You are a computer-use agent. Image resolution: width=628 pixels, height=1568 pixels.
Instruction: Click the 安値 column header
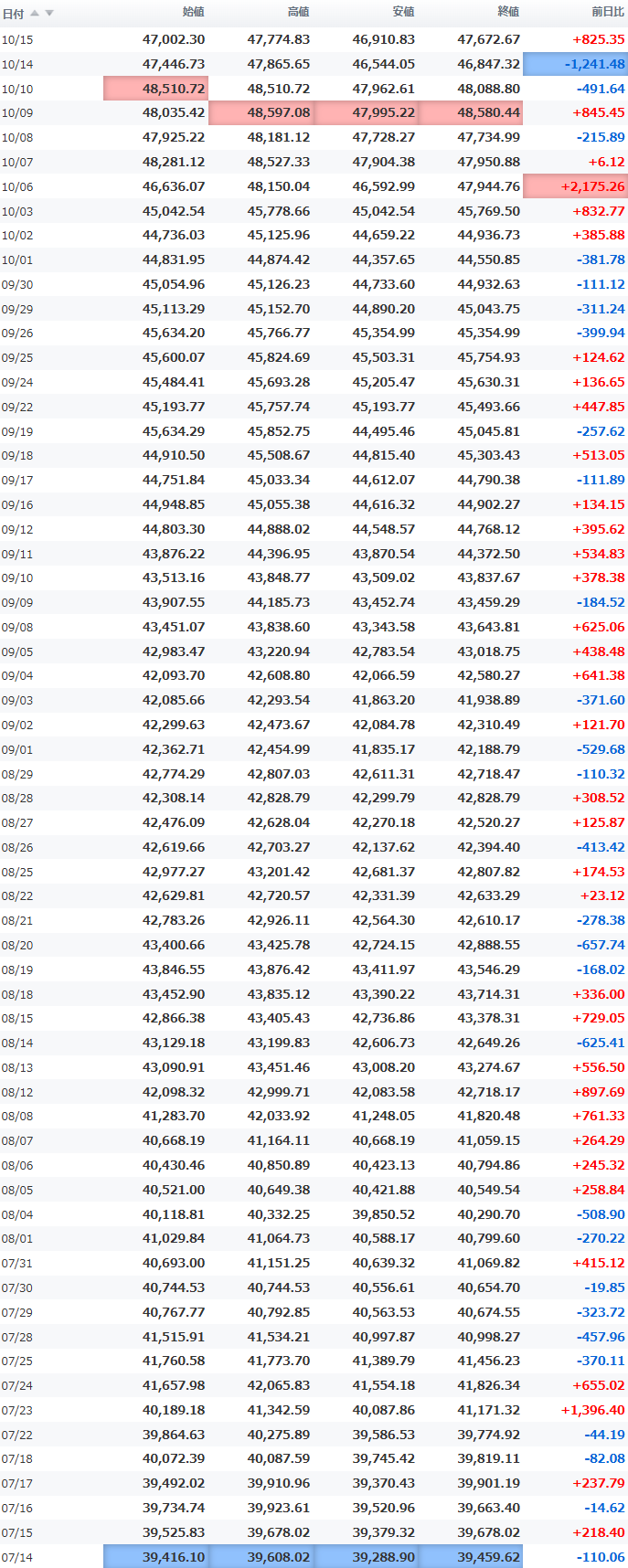click(x=403, y=12)
